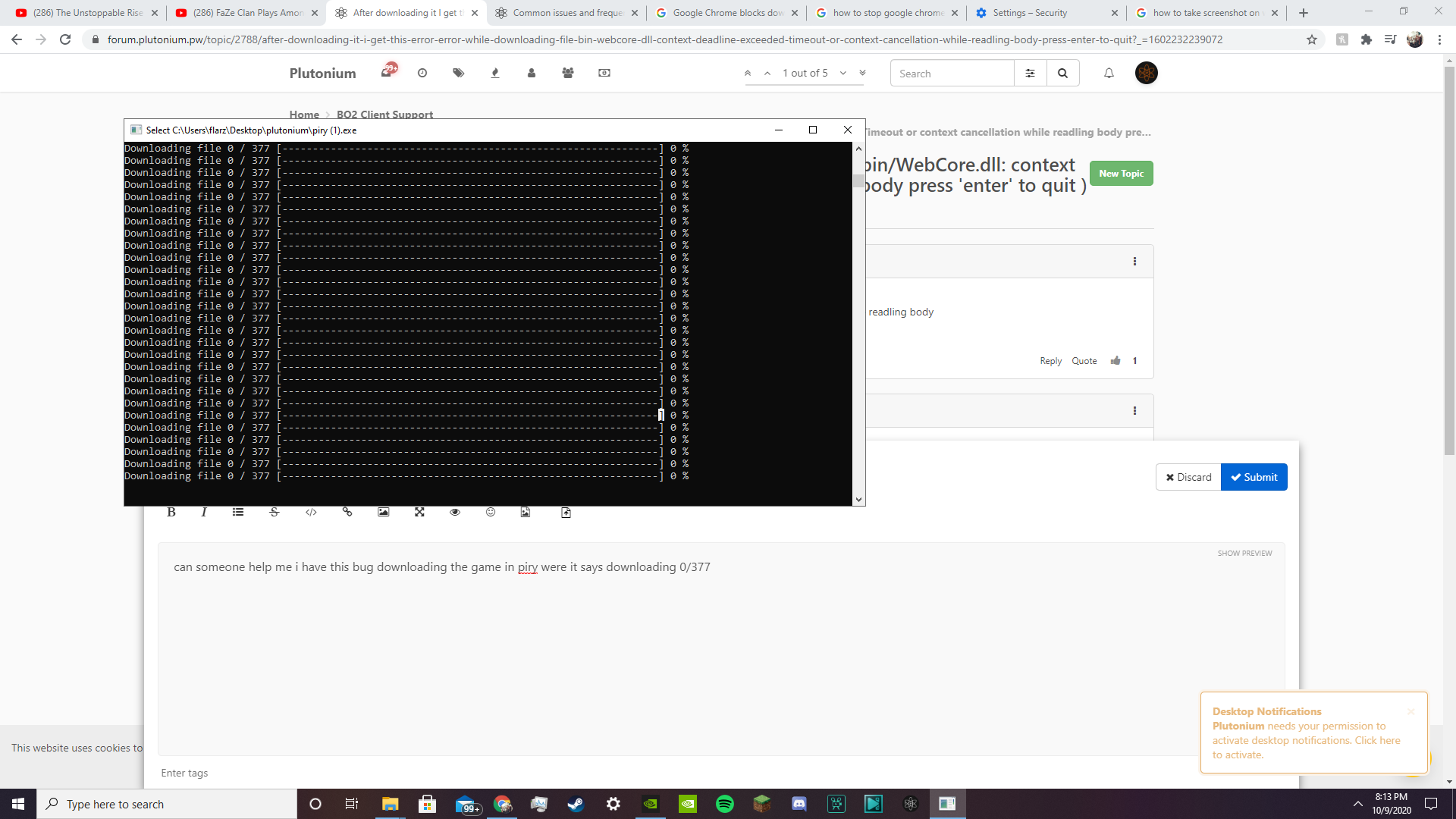This screenshot has height=819, width=1456.
Task: Click the magnifier search button
Action: pyautogui.click(x=1063, y=74)
